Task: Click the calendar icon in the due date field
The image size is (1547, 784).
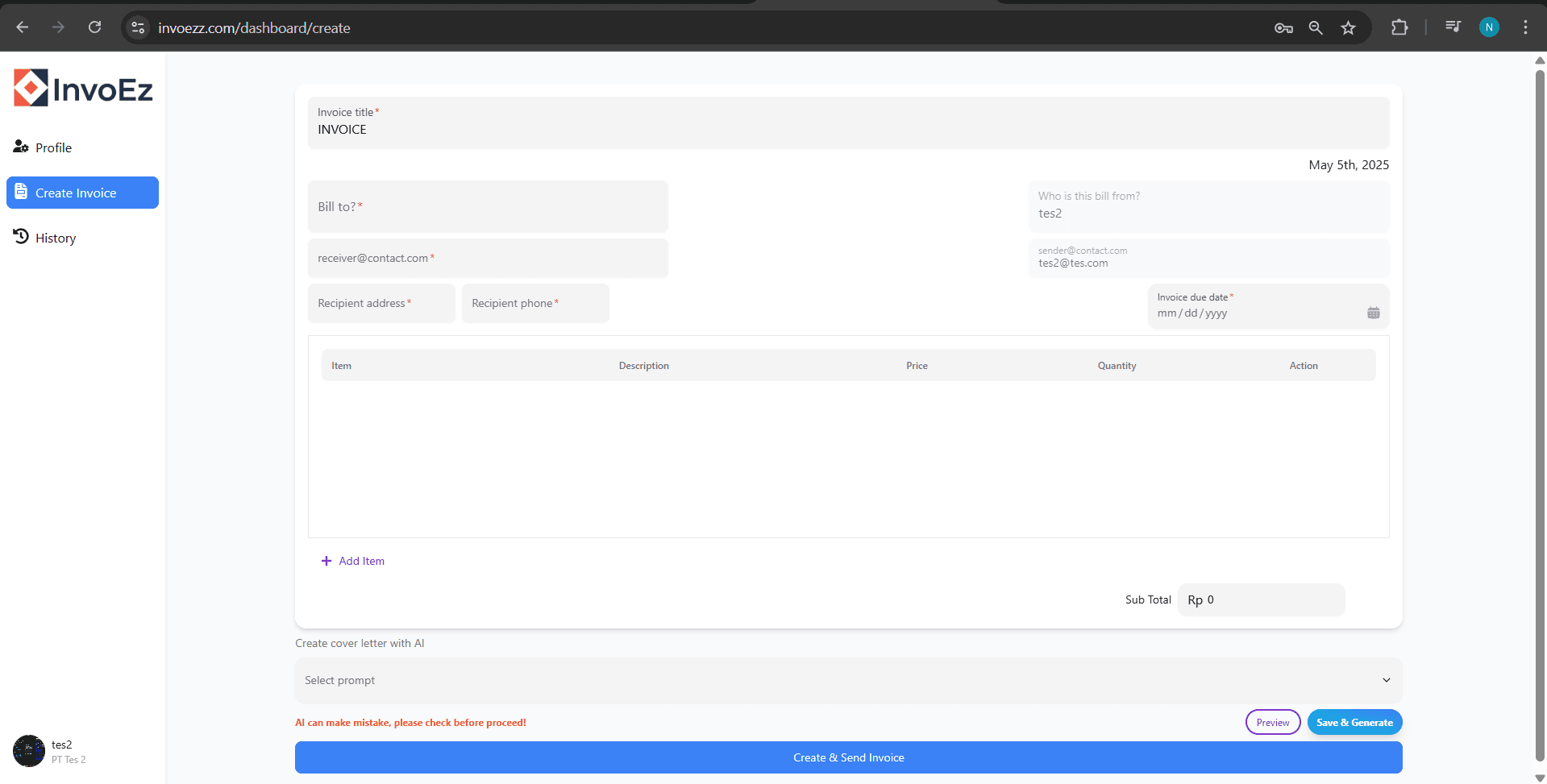Action: (1374, 313)
